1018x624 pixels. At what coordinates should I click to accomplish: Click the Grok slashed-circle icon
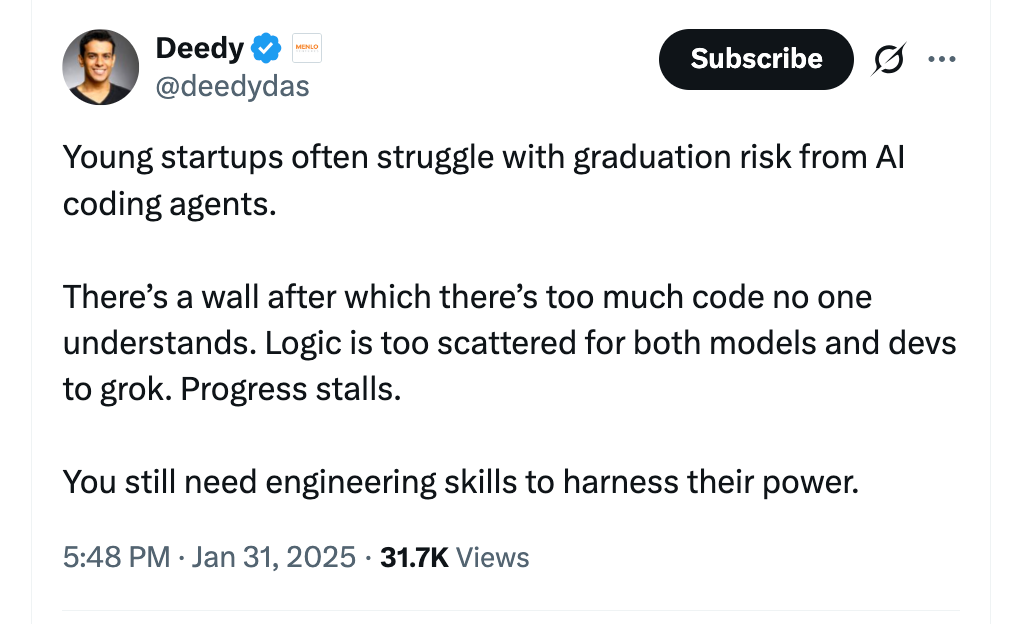[x=885, y=60]
